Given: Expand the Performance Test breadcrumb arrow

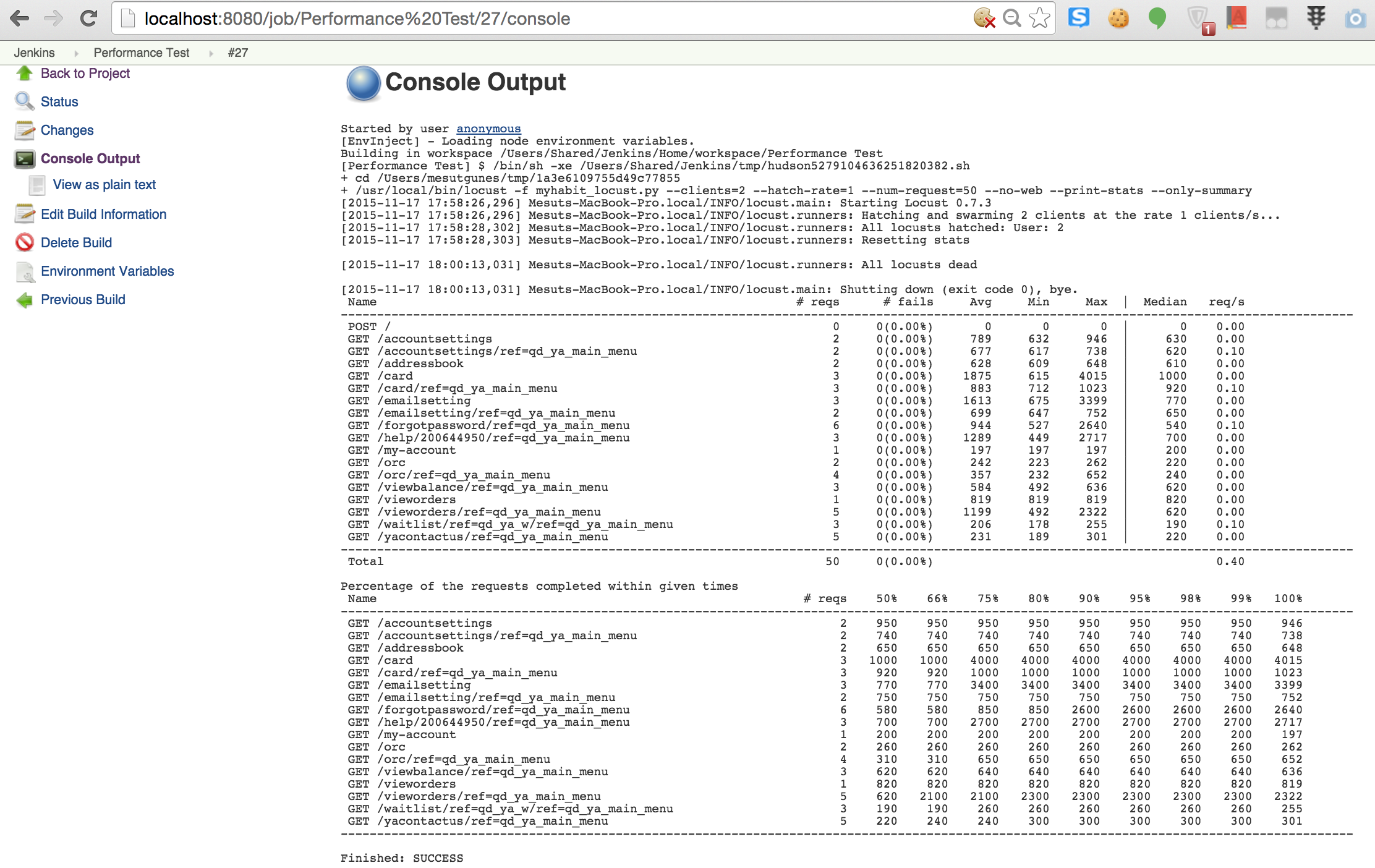Looking at the screenshot, I should (211, 53).
